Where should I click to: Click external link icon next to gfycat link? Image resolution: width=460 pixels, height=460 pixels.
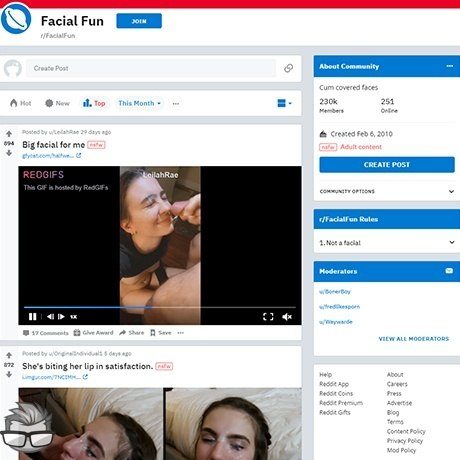tap(79, 155)
